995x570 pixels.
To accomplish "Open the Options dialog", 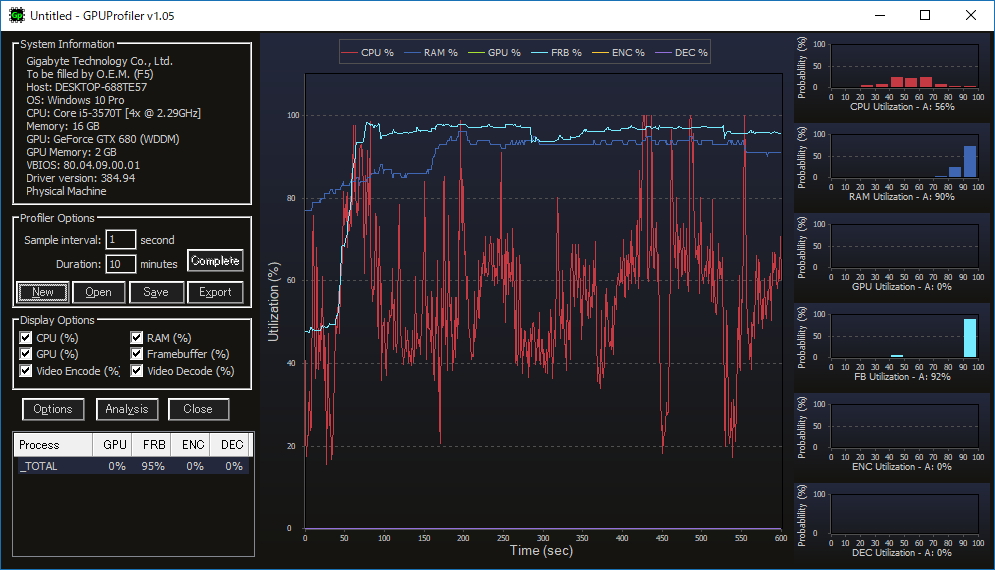I will (x=53, y=409).
